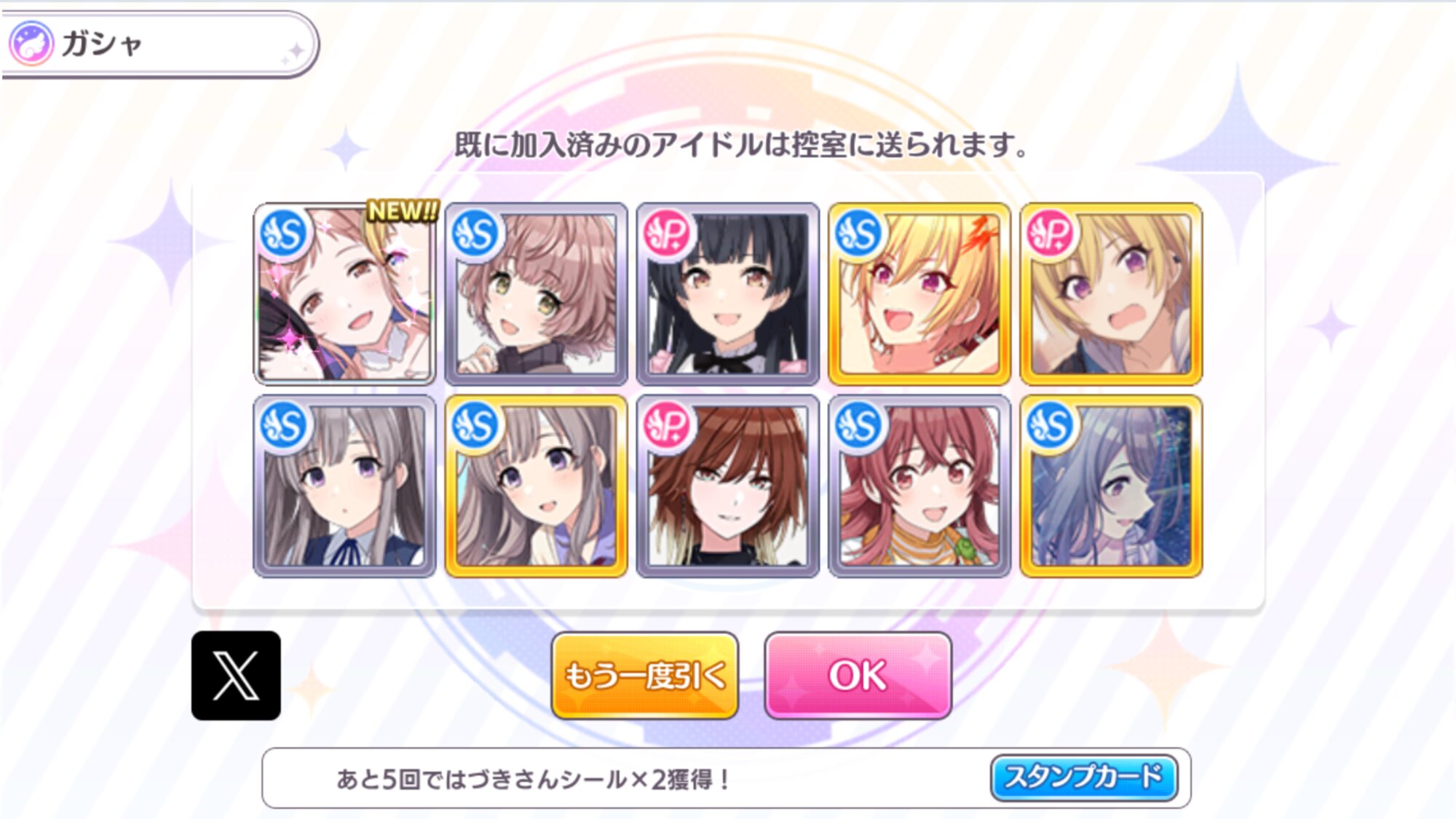Select the red-haired idol with orange scarf
The width and height of the screenshot is (1456, 819).
919,486
